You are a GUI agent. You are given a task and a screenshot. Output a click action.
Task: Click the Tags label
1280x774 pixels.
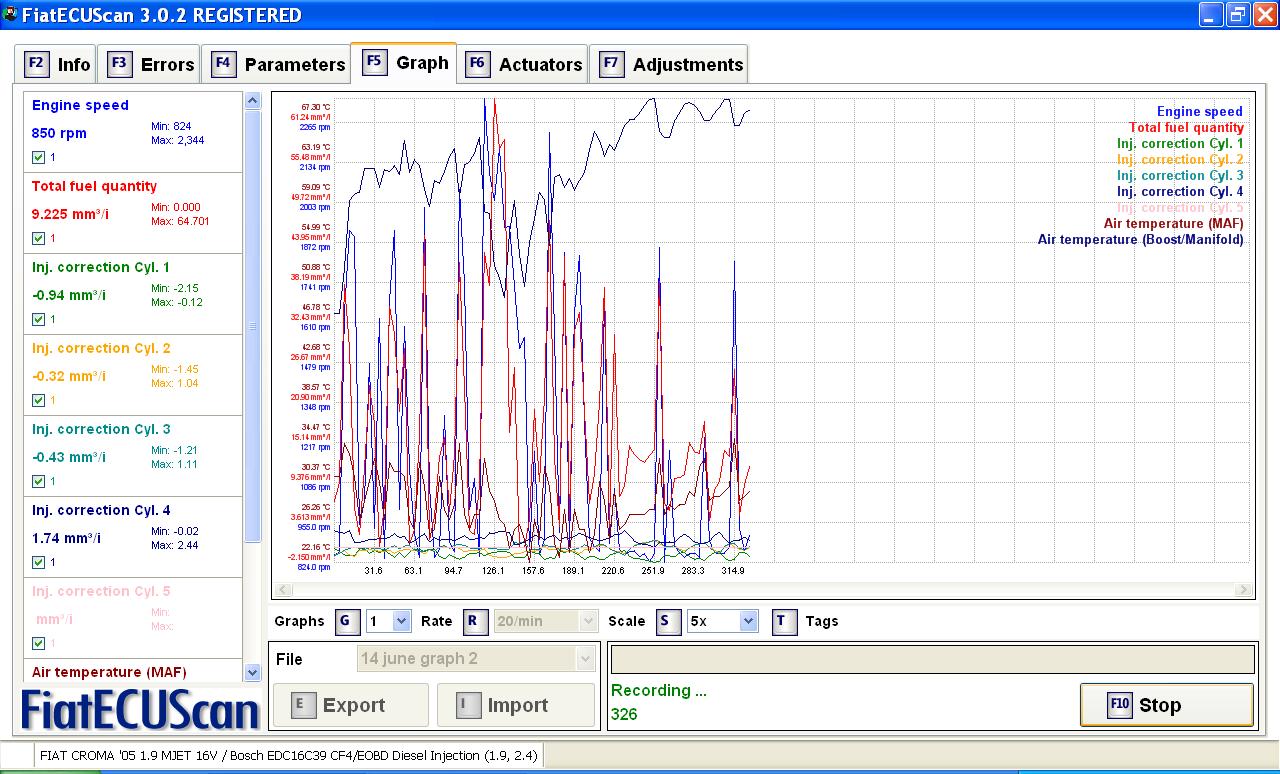pos(821,621)
